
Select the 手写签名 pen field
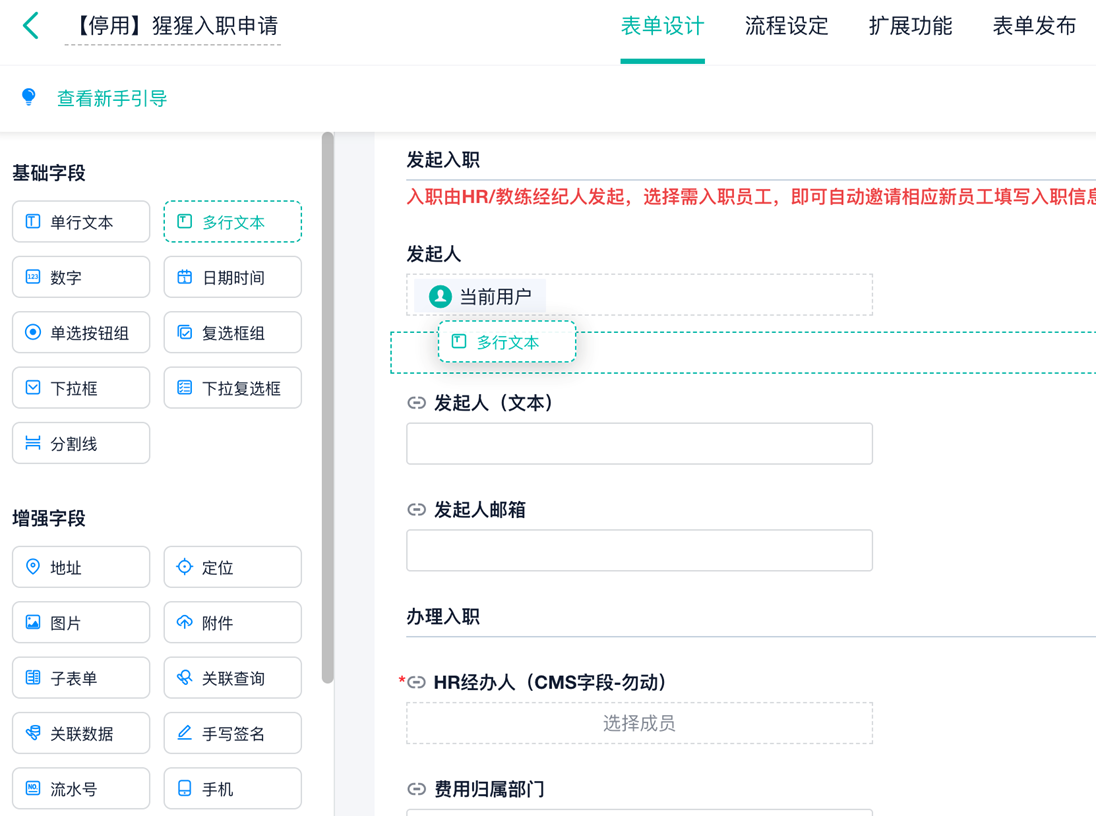point(232,733)
